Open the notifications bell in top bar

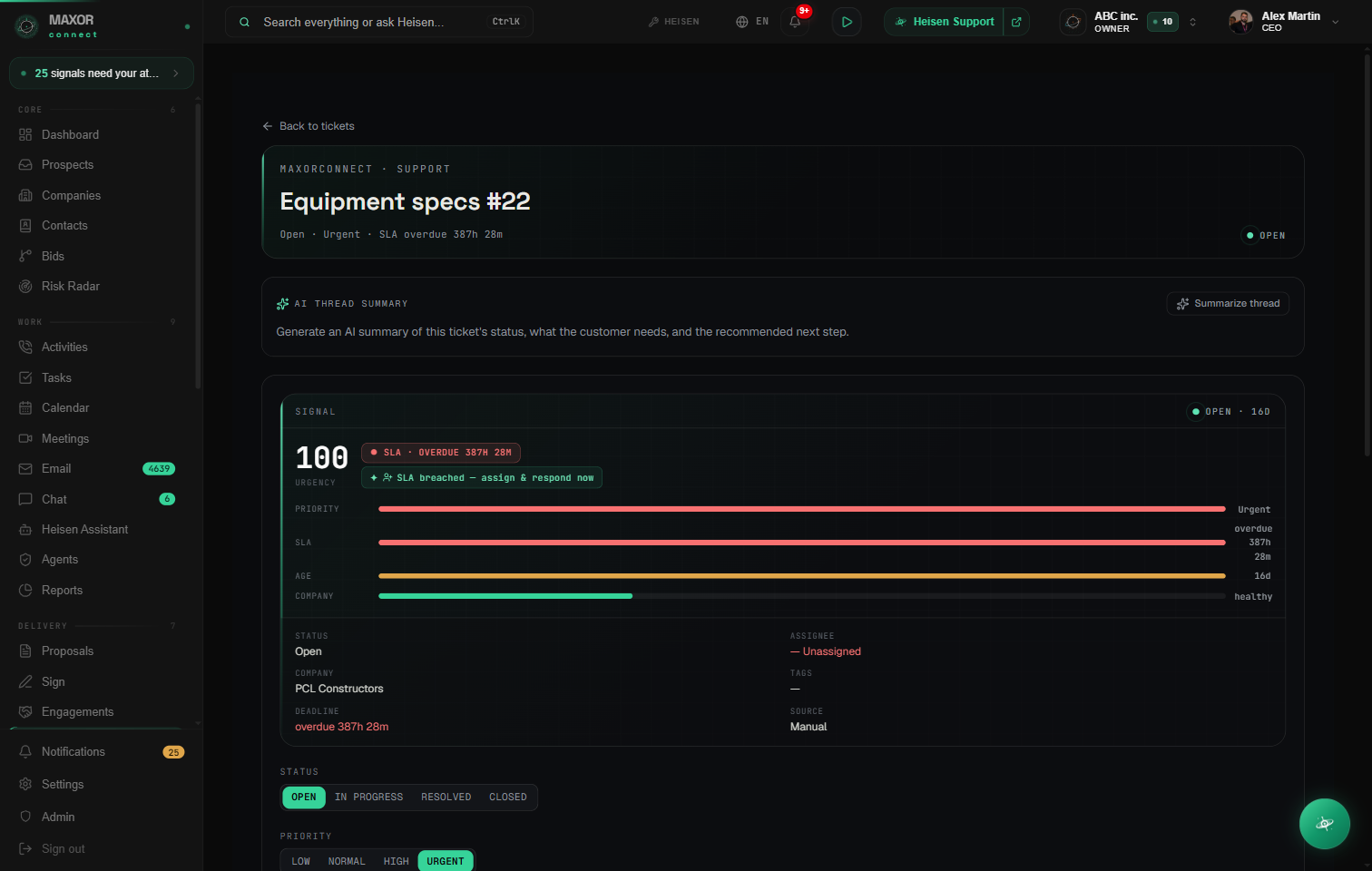(795, 22)
